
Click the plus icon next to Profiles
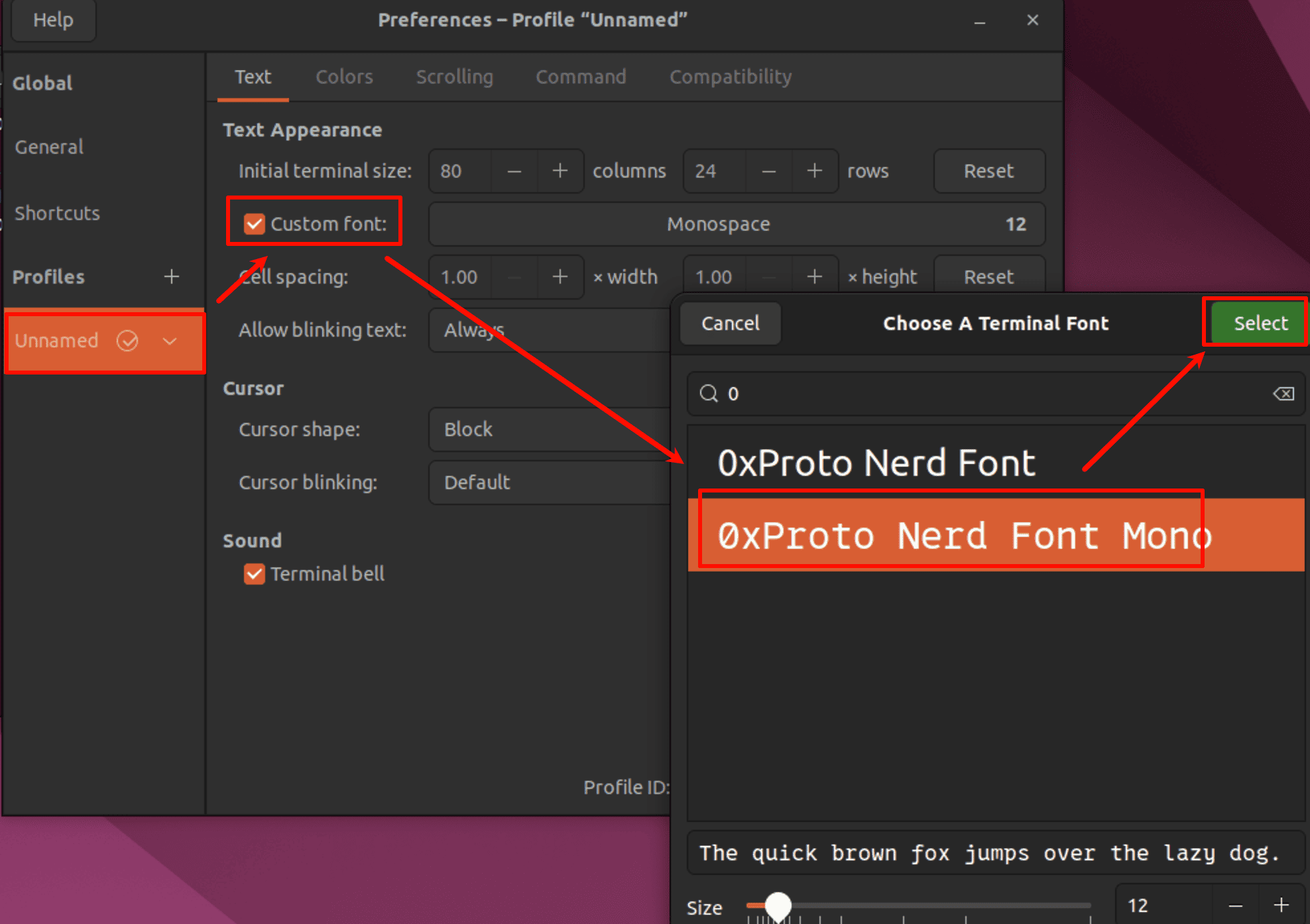click(172, 276)
